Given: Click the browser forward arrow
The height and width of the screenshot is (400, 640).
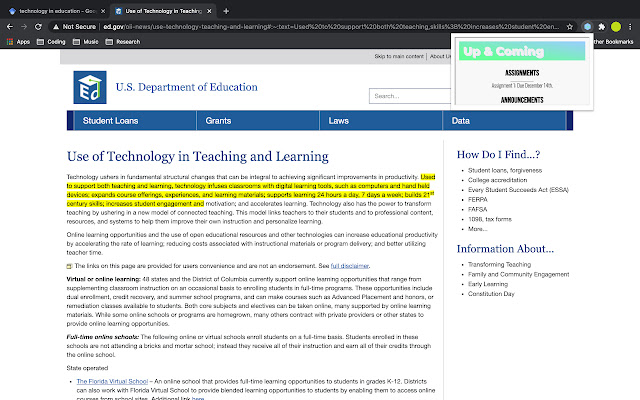Looking at the screenshot, I should (x=24, y=27).
